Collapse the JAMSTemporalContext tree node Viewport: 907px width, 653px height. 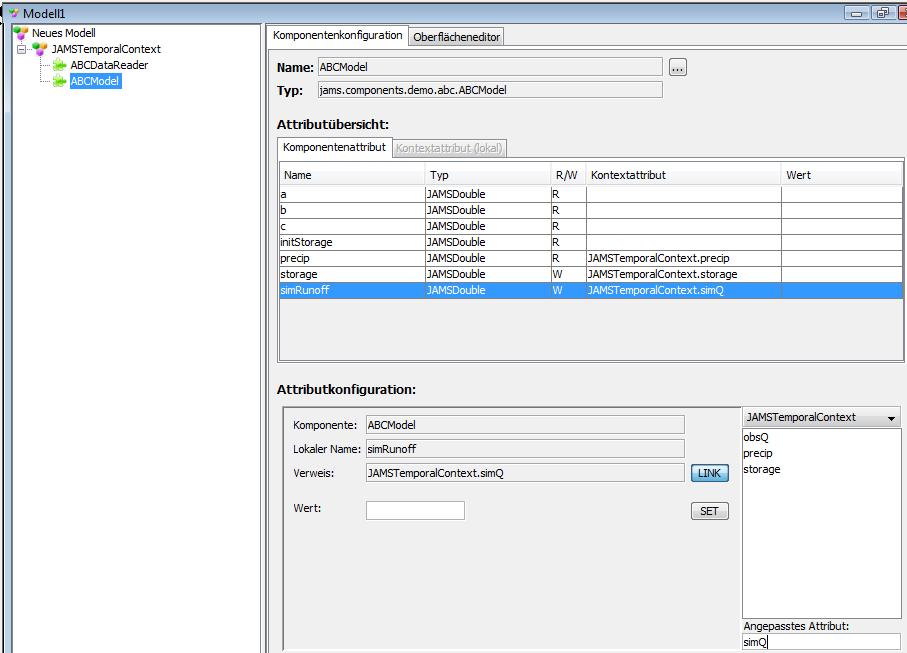coord(22,49)
